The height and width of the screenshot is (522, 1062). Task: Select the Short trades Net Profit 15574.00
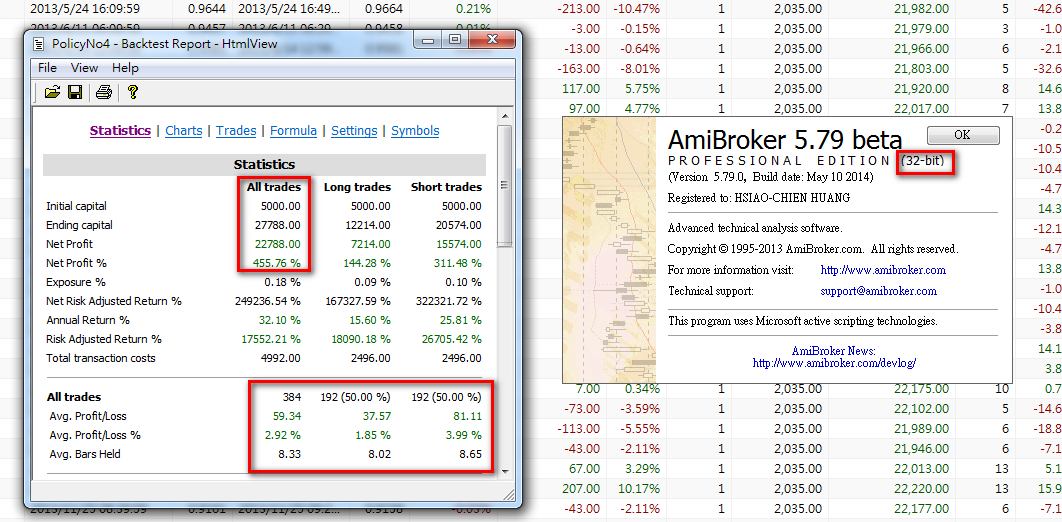click(x=459, y=244)
